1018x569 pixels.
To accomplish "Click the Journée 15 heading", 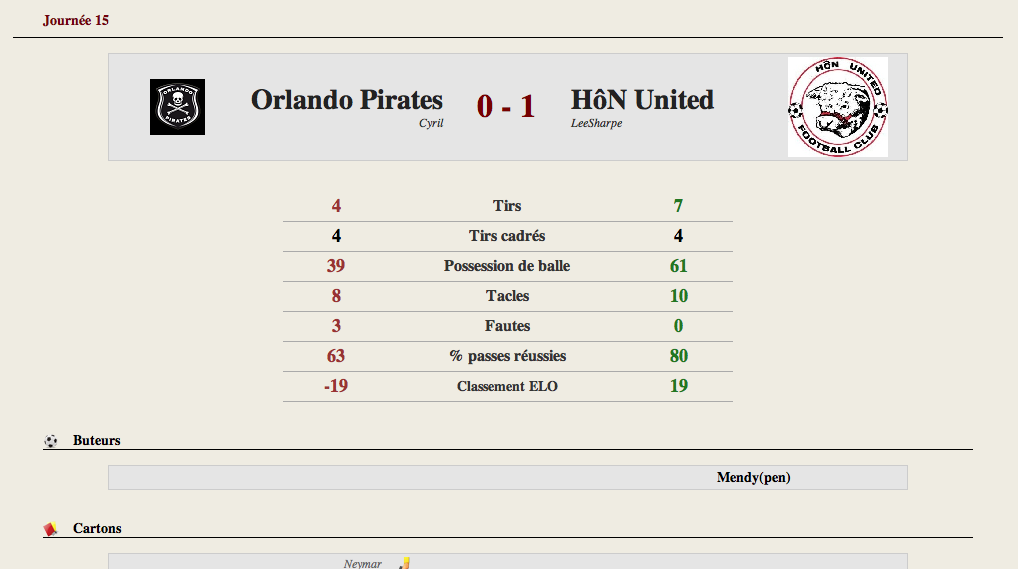I will coord(76,20).
